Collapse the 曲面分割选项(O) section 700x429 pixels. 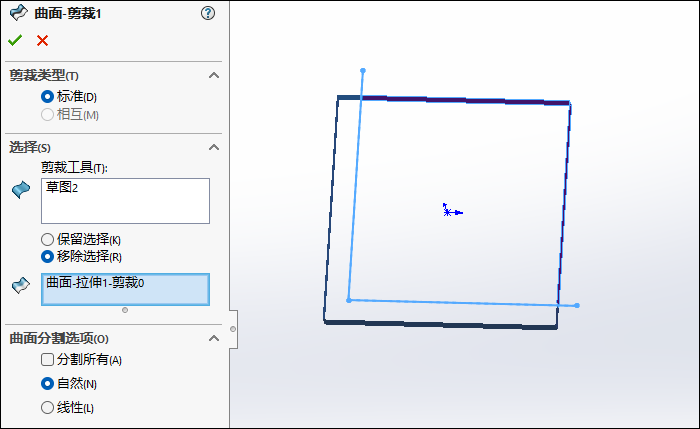click(214, 338)
